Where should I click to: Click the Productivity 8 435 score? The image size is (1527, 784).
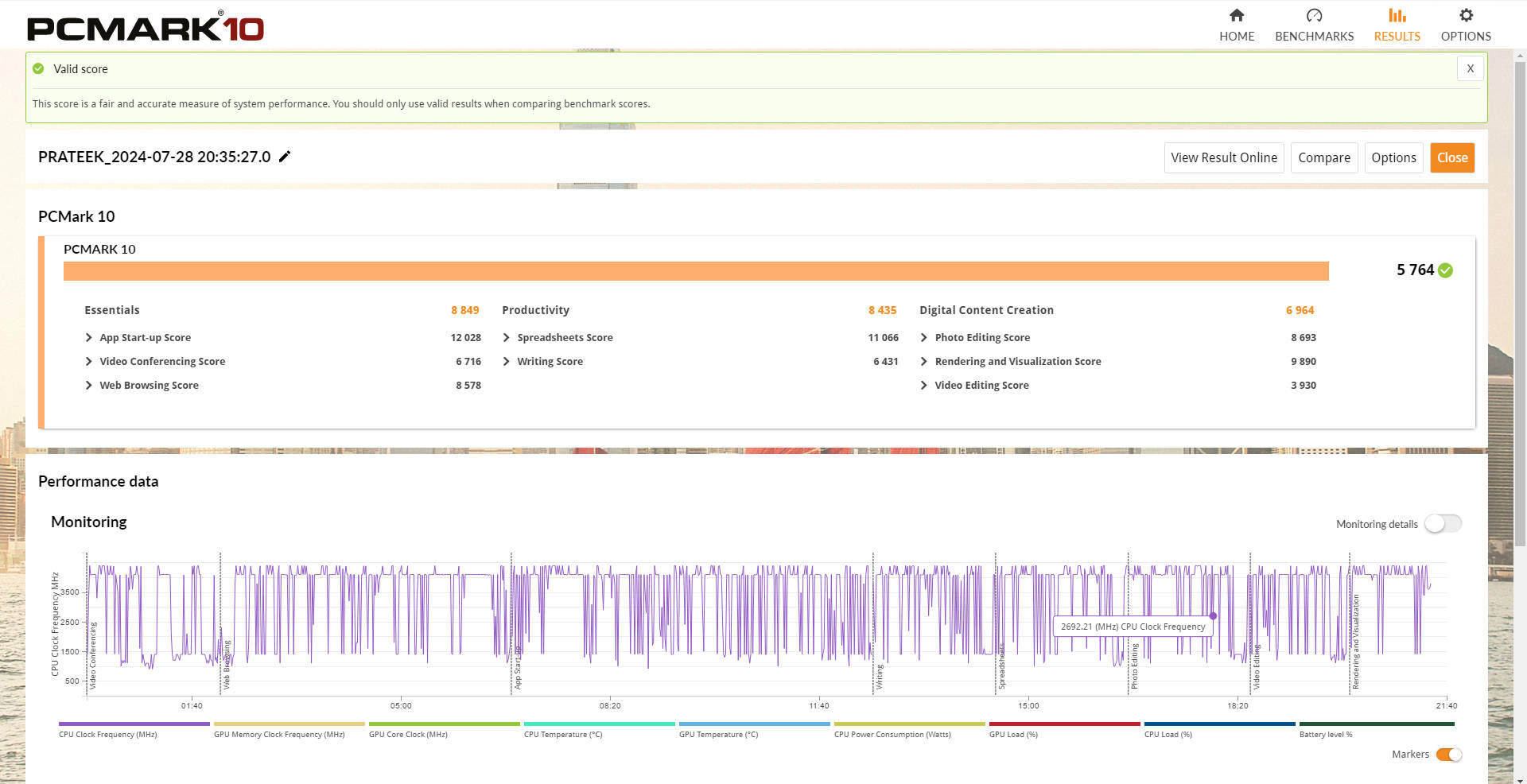pos(883,310)
